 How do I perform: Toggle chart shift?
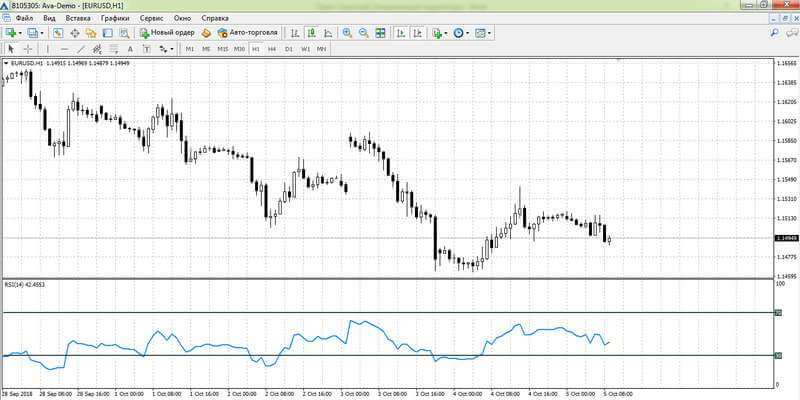click(417, 33)
